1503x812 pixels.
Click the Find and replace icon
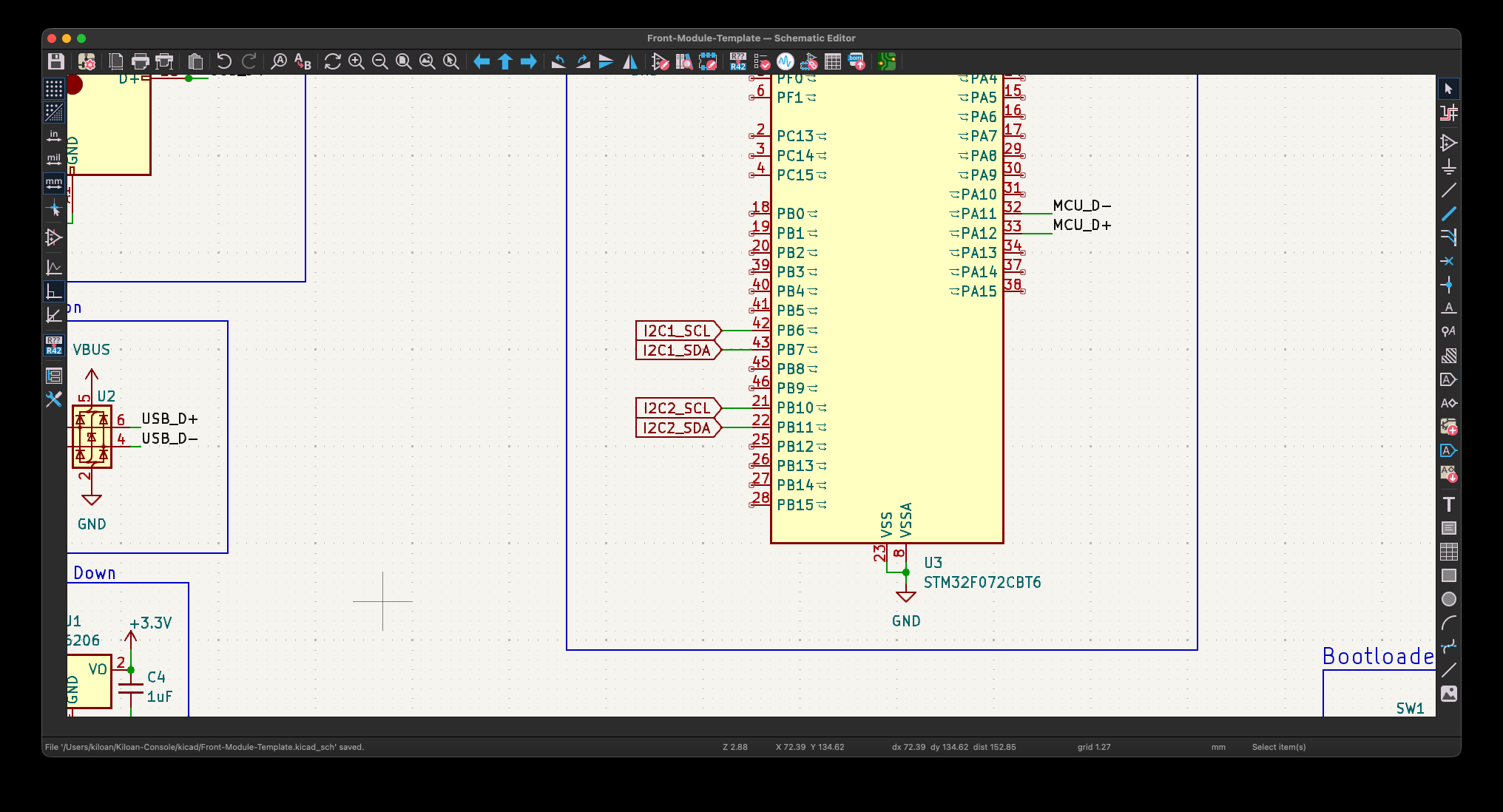click(x=303, y=61)
